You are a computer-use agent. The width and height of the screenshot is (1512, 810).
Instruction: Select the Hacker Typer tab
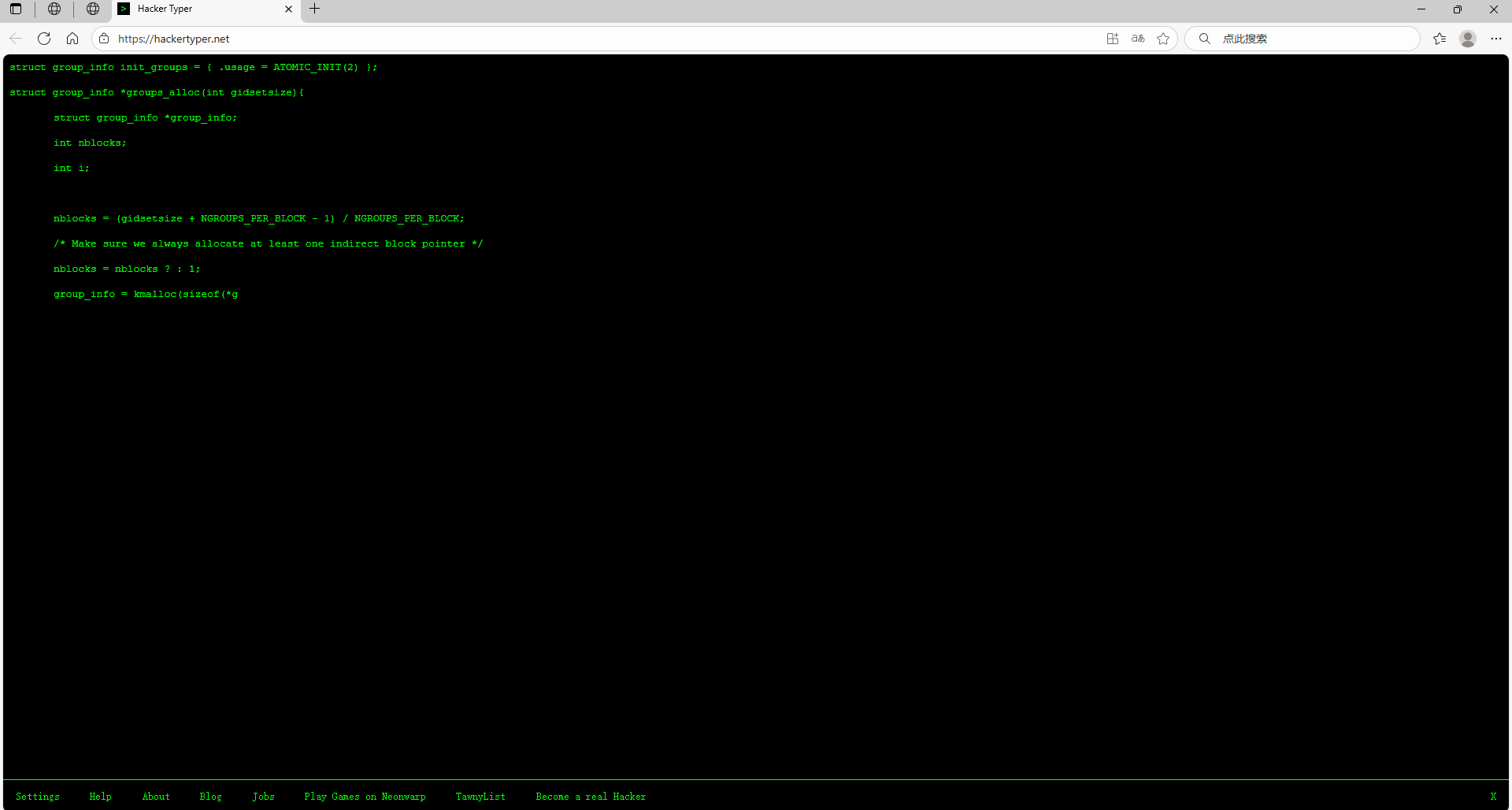[197, 9]
